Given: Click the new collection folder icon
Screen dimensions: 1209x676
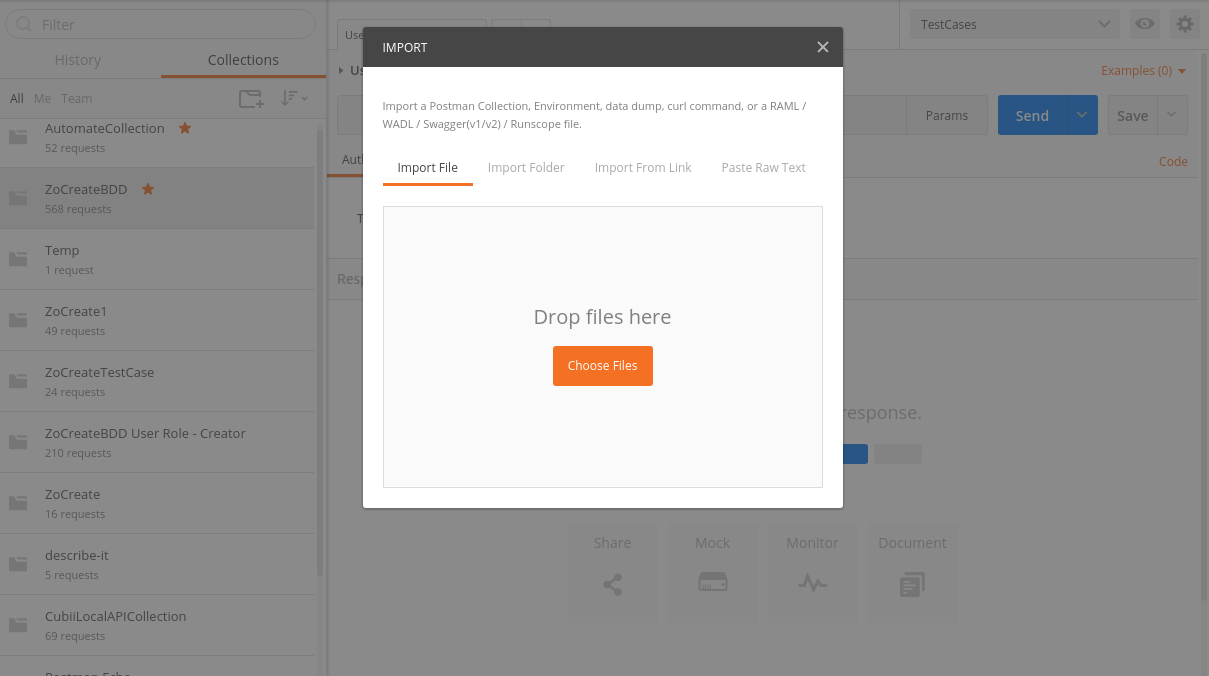Looking at the screenshot, I should pos(251,98).
